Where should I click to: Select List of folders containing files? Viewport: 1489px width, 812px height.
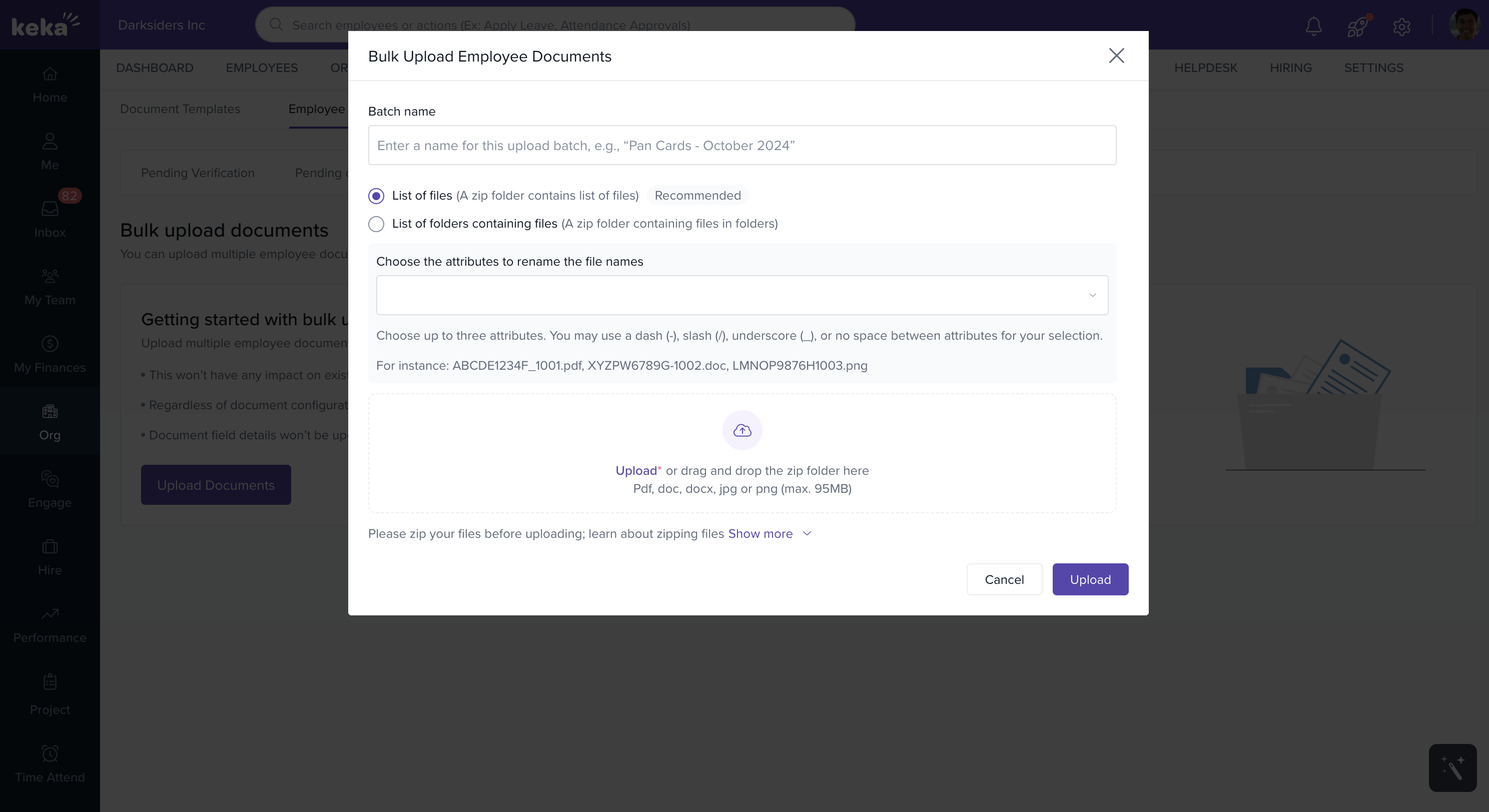pyautogui.click(x=376, y=224)
